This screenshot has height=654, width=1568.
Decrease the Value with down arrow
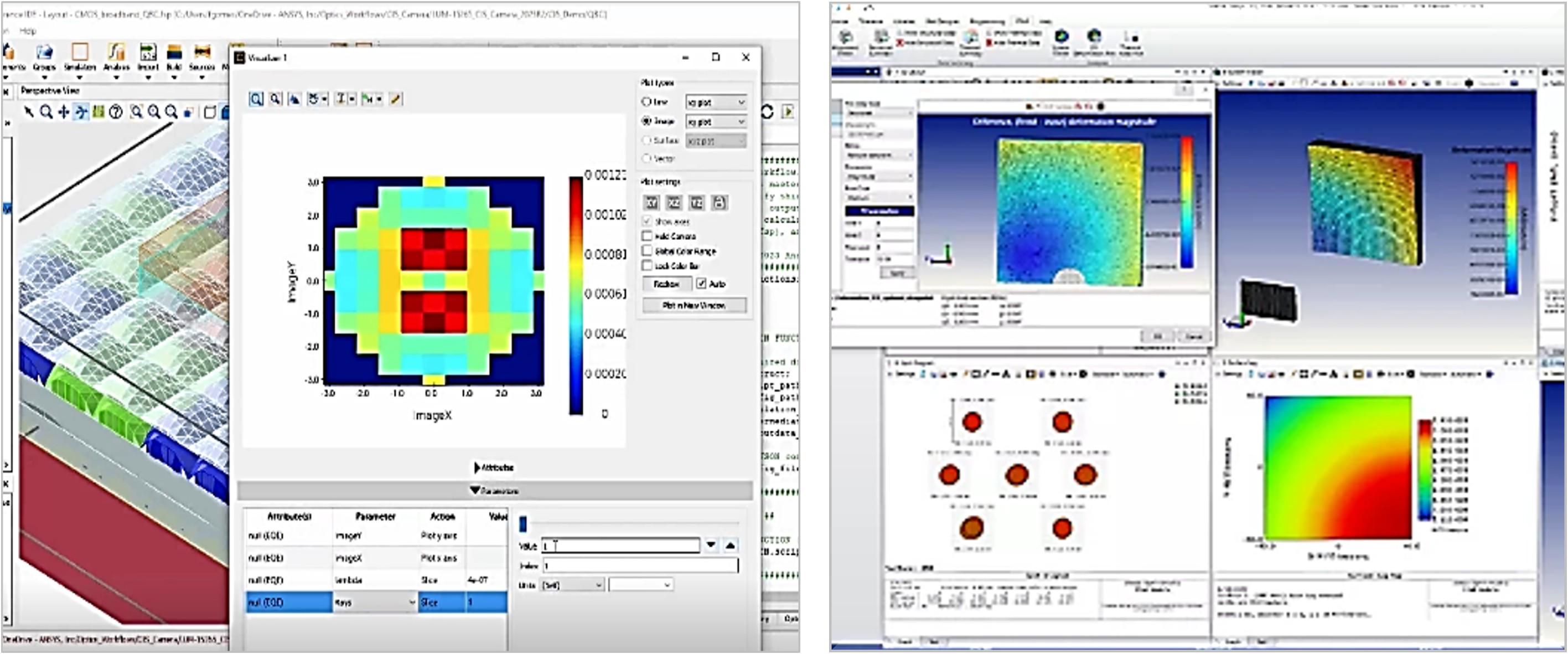point(711,545)
